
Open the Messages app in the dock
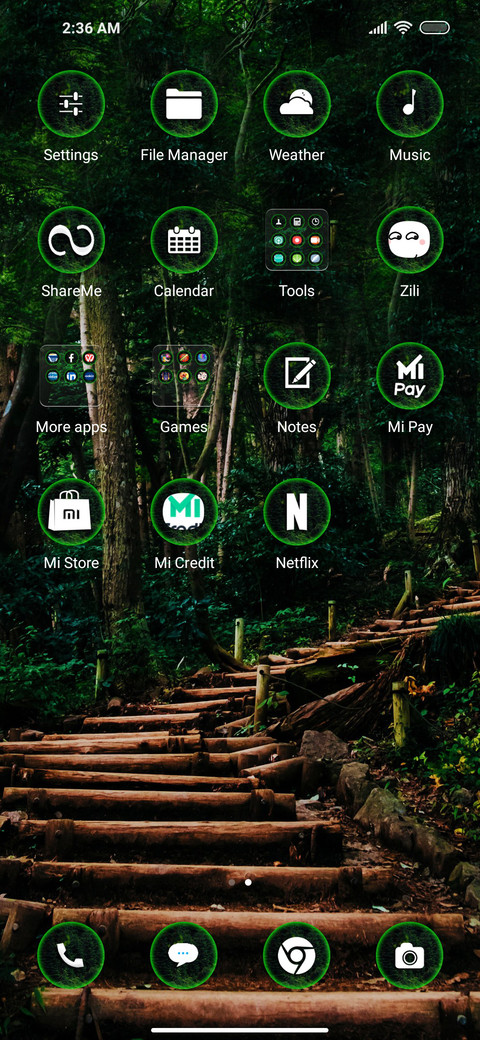(184, 956)
